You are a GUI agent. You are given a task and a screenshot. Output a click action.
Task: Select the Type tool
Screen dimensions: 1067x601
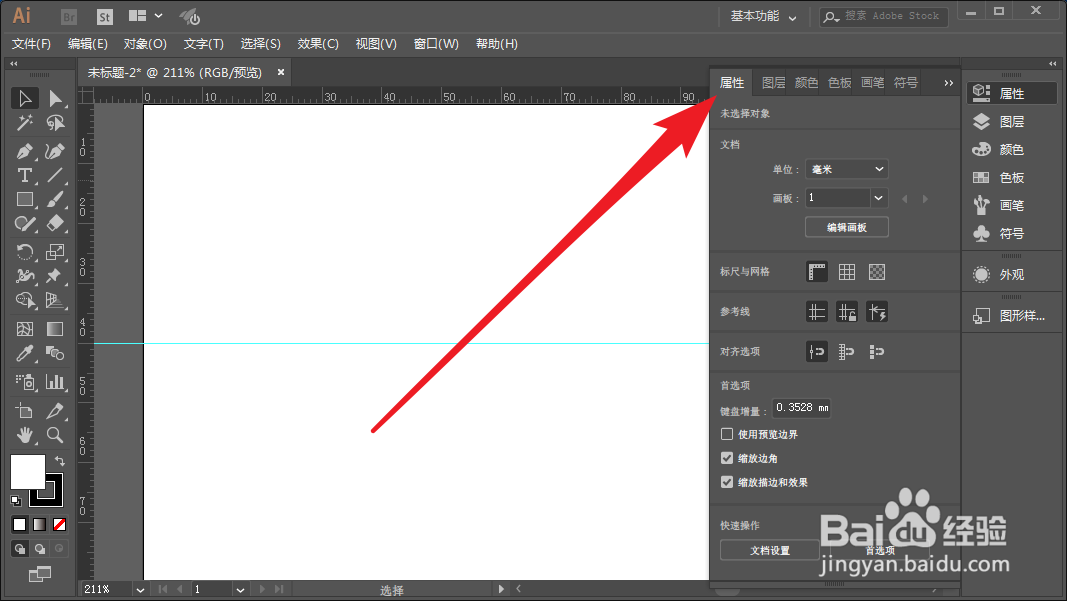[24, 176]
